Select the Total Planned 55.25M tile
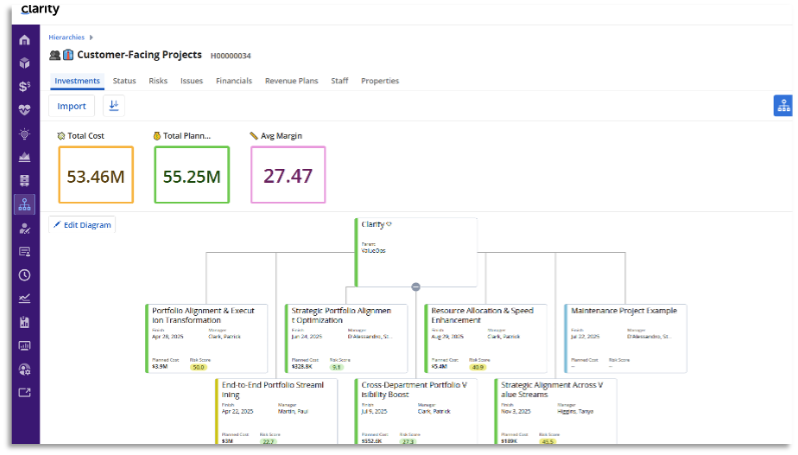 tap(192, 175)
